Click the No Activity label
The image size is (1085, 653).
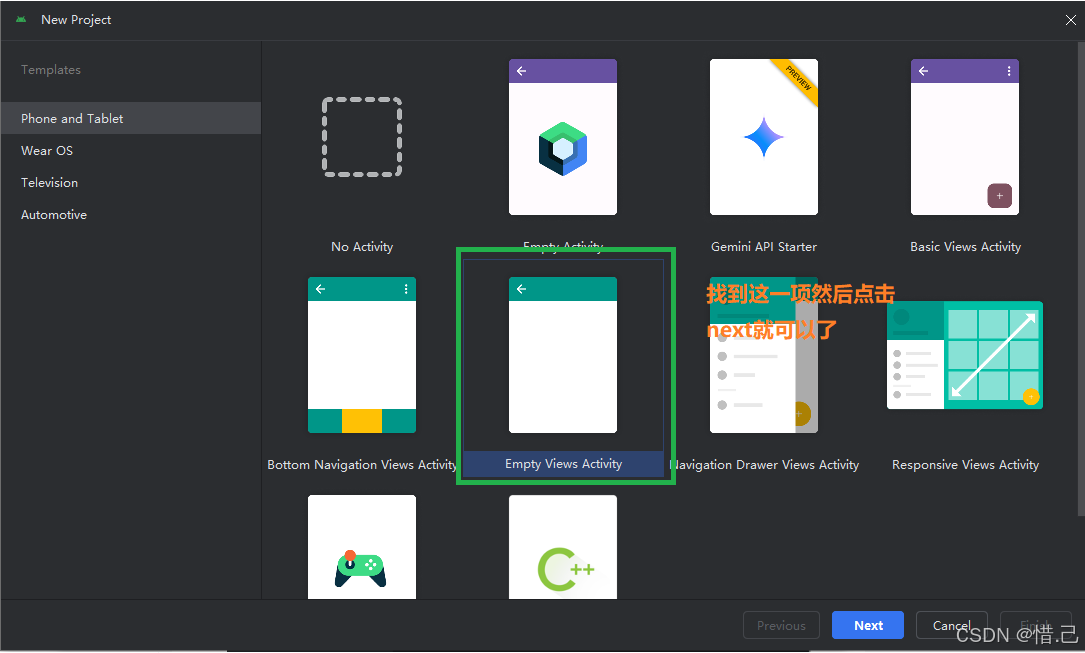click(362, 247)
